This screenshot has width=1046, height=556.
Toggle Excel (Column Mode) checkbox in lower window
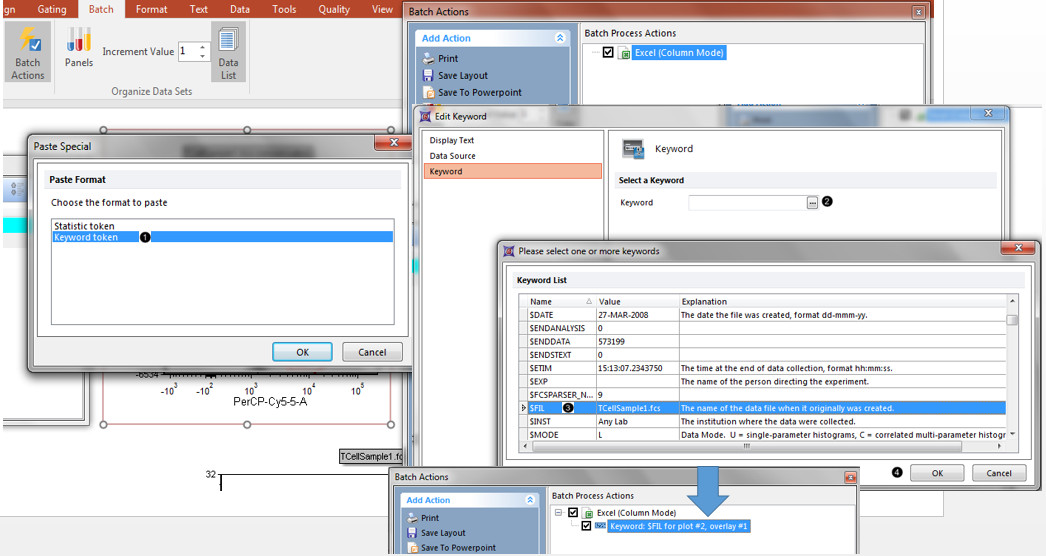coord(573,513)
